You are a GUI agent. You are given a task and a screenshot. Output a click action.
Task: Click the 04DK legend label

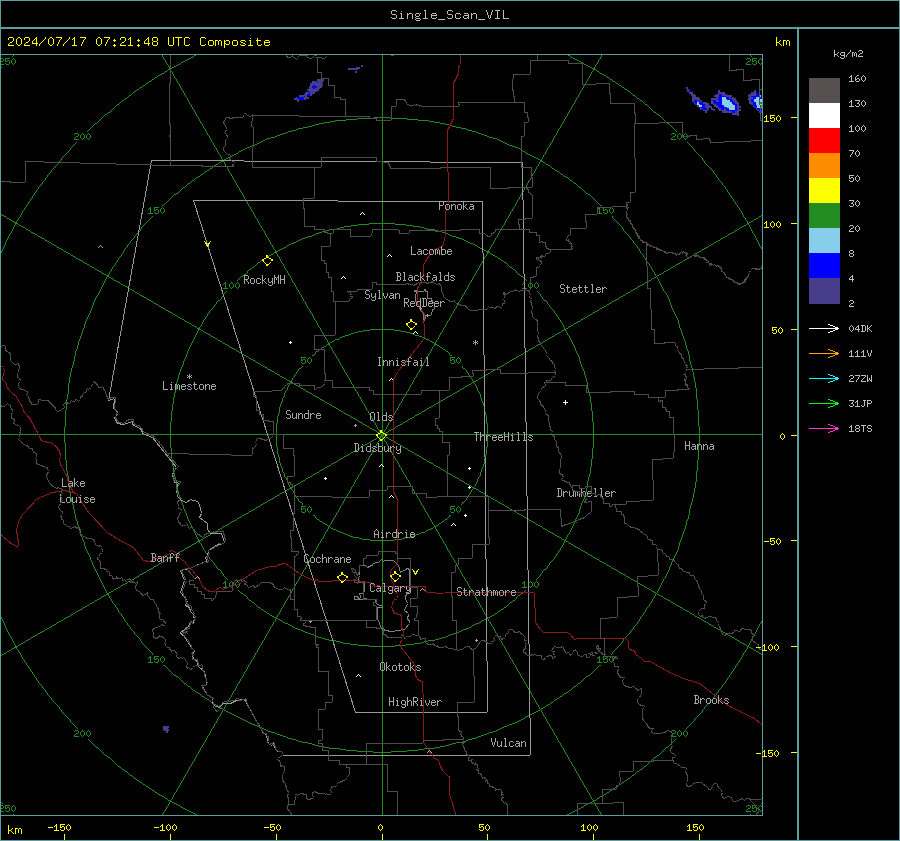(860, 328)
